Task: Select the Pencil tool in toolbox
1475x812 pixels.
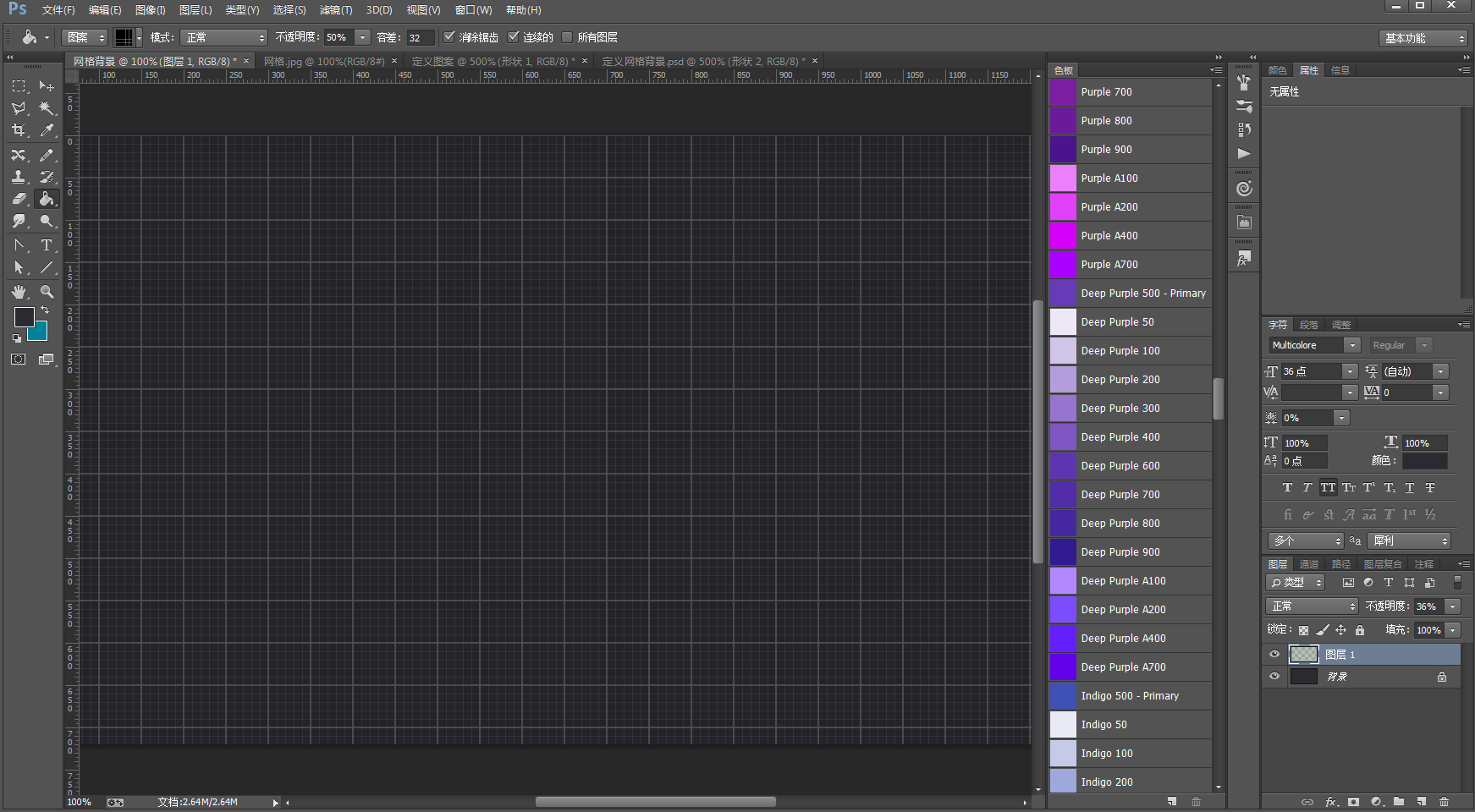Action: [47, 155]
